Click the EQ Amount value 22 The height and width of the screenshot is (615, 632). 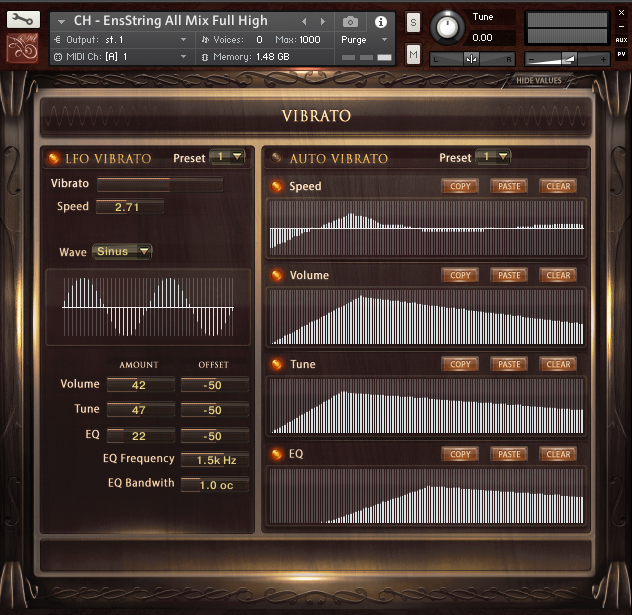tap(141, 436)
